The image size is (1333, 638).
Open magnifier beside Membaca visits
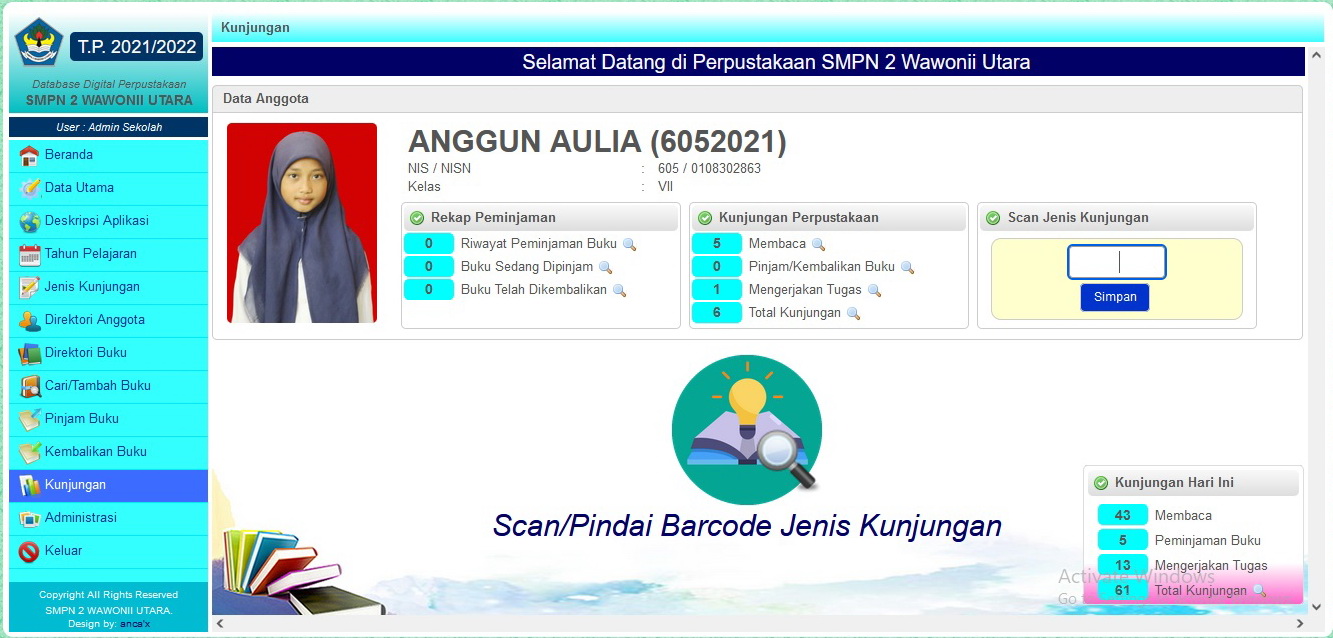(818, 244)
